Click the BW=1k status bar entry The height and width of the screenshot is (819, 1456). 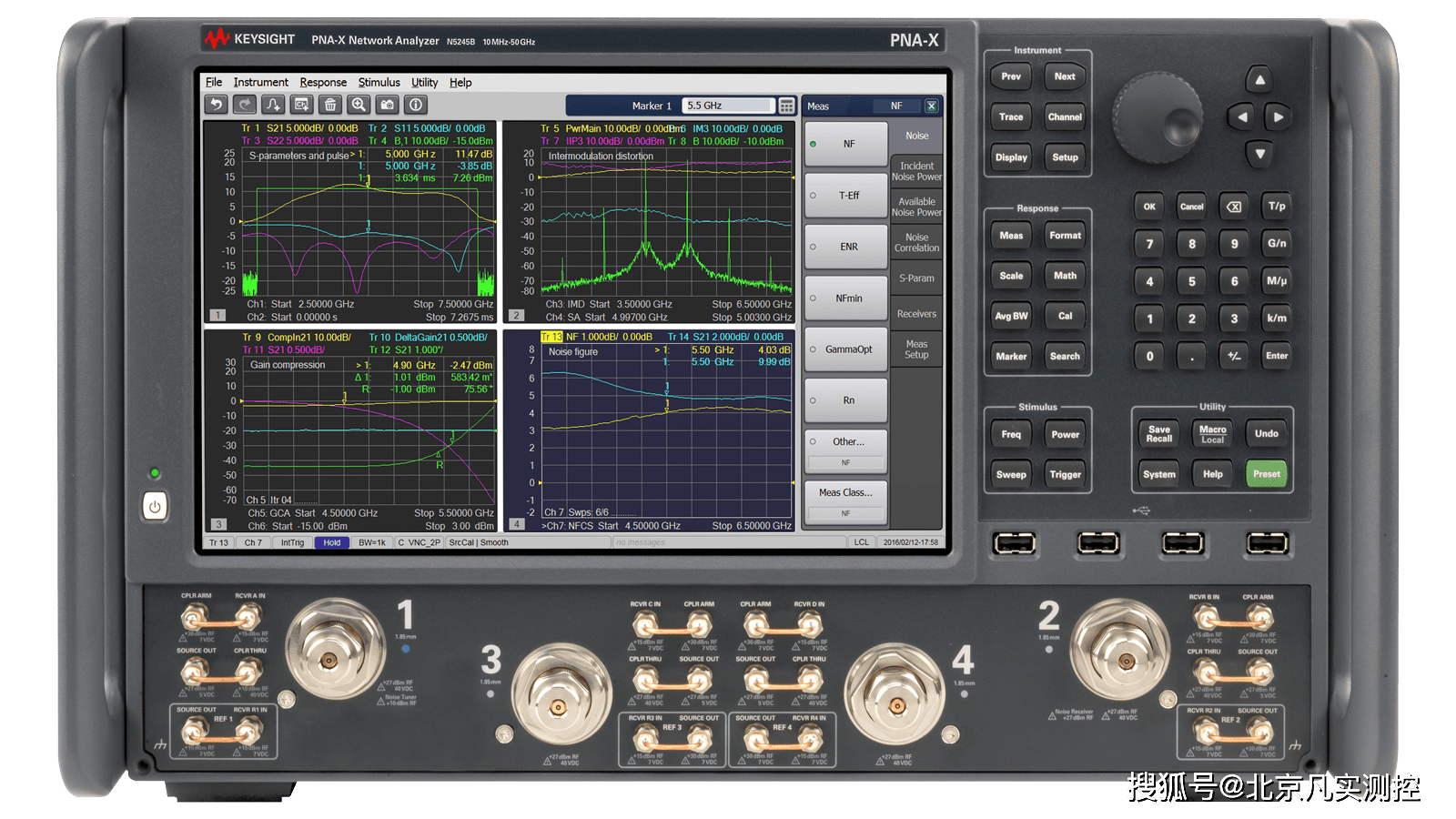point(372,542)
